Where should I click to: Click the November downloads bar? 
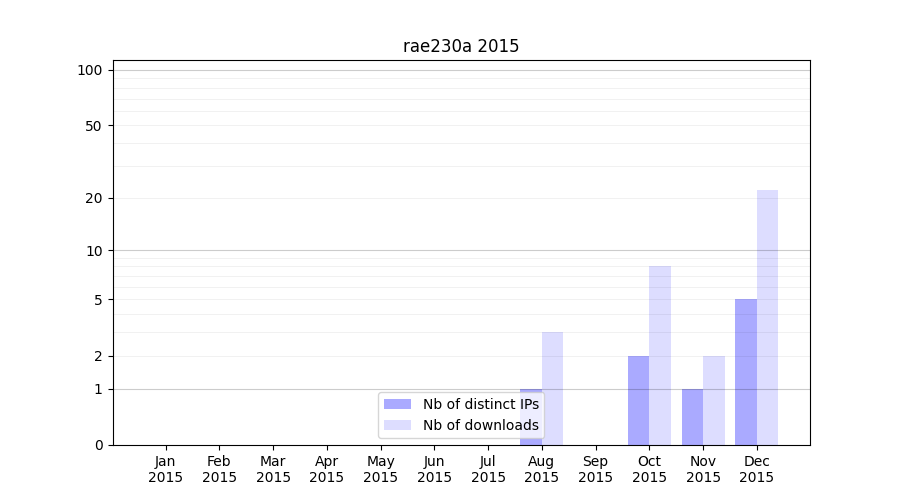[714, 400]
